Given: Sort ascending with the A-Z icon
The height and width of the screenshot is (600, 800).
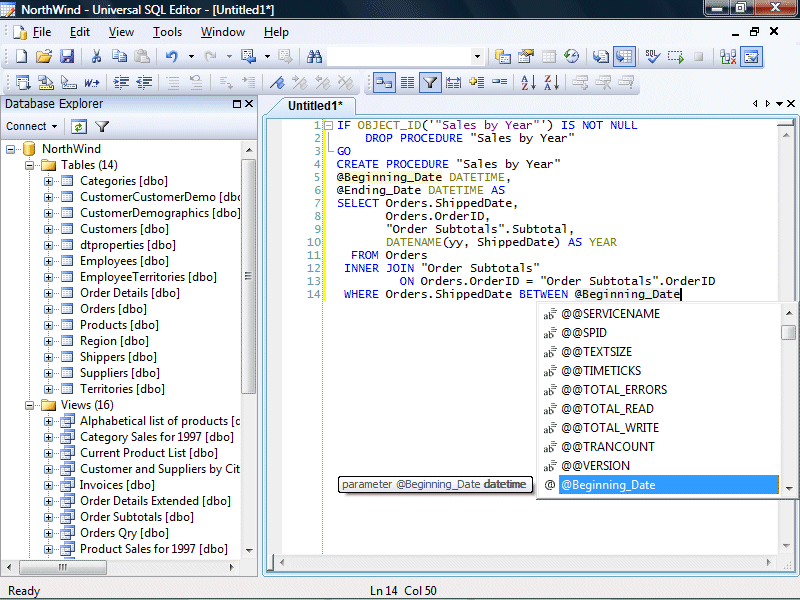Looking at the screenshot, I should click(528, 82).
